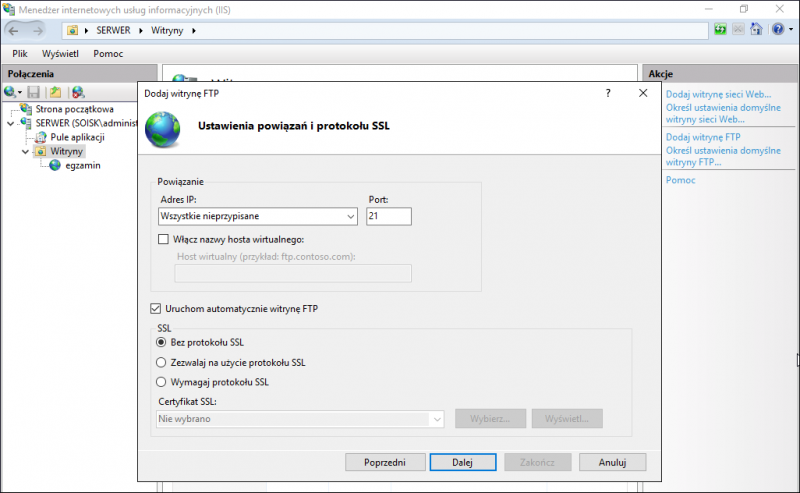Collapse the SERWER tree node
Image resolution: width=800 pixels, height=493 pixels.
[11, 124]
